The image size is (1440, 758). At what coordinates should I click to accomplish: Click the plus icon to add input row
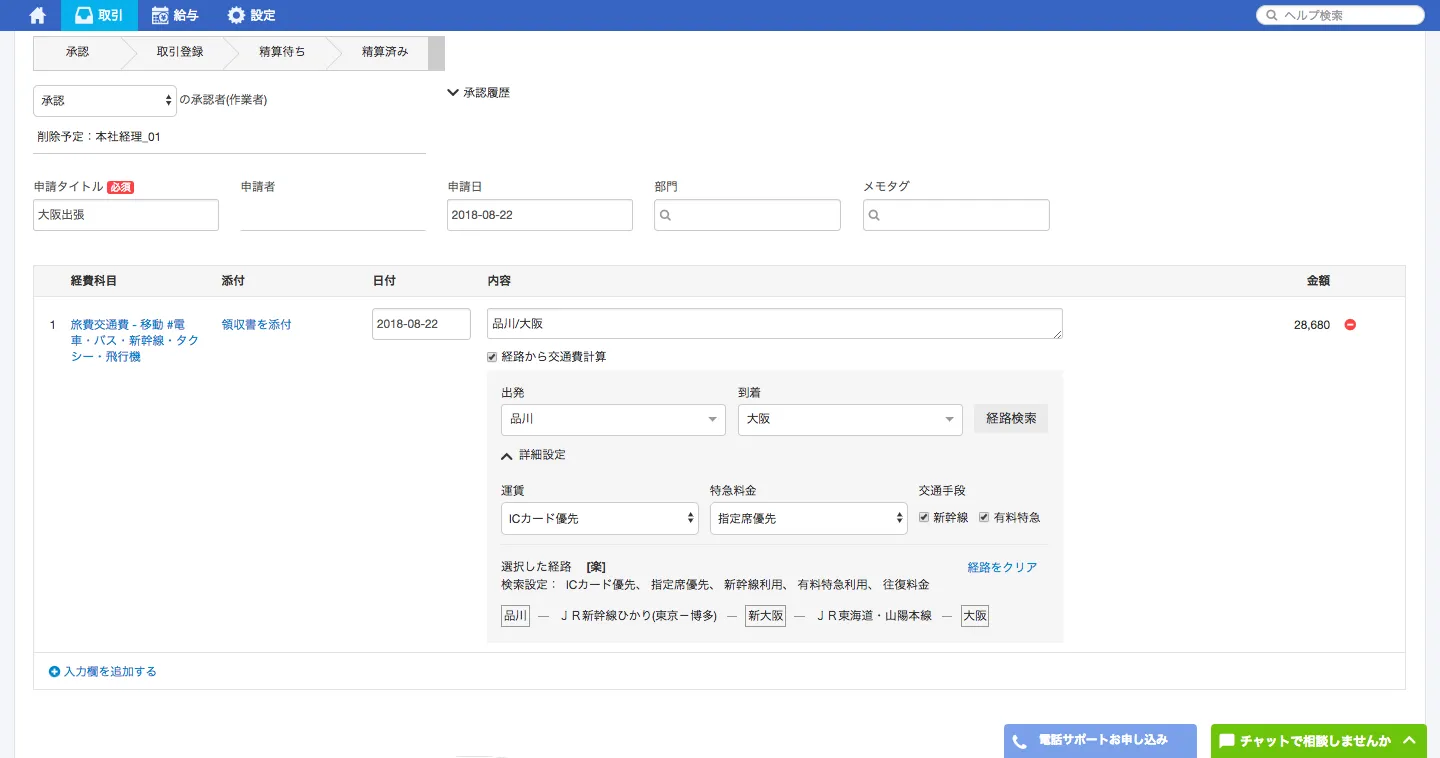click(54, 672)
